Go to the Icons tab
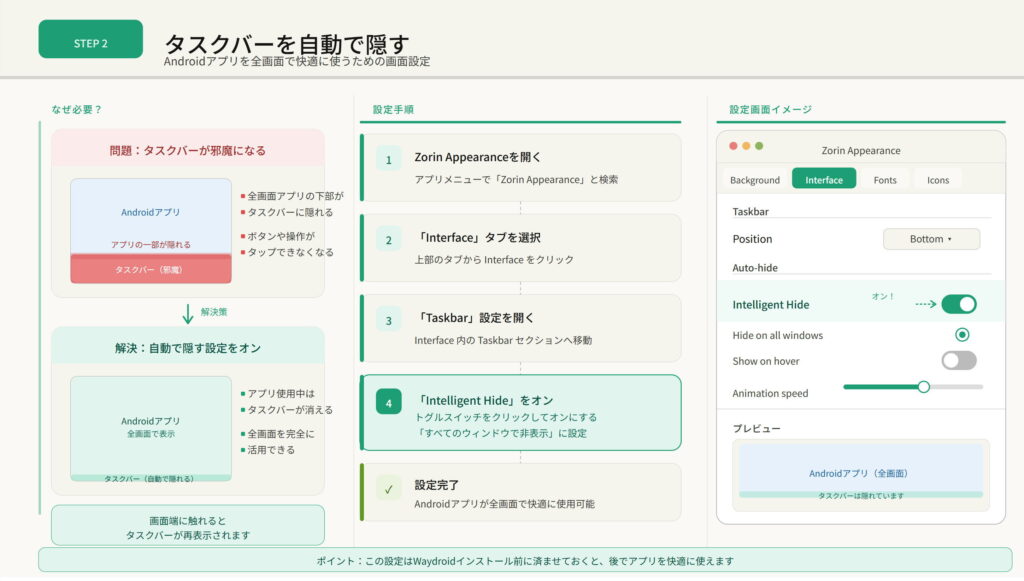Viewport: 1024px width, 581px height. coord(938,180)
